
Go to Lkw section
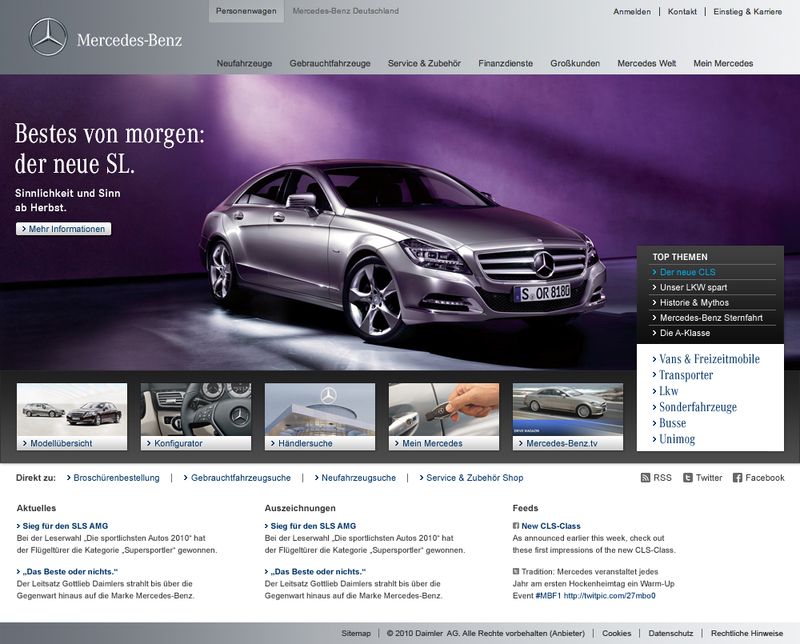pos(665,391)
